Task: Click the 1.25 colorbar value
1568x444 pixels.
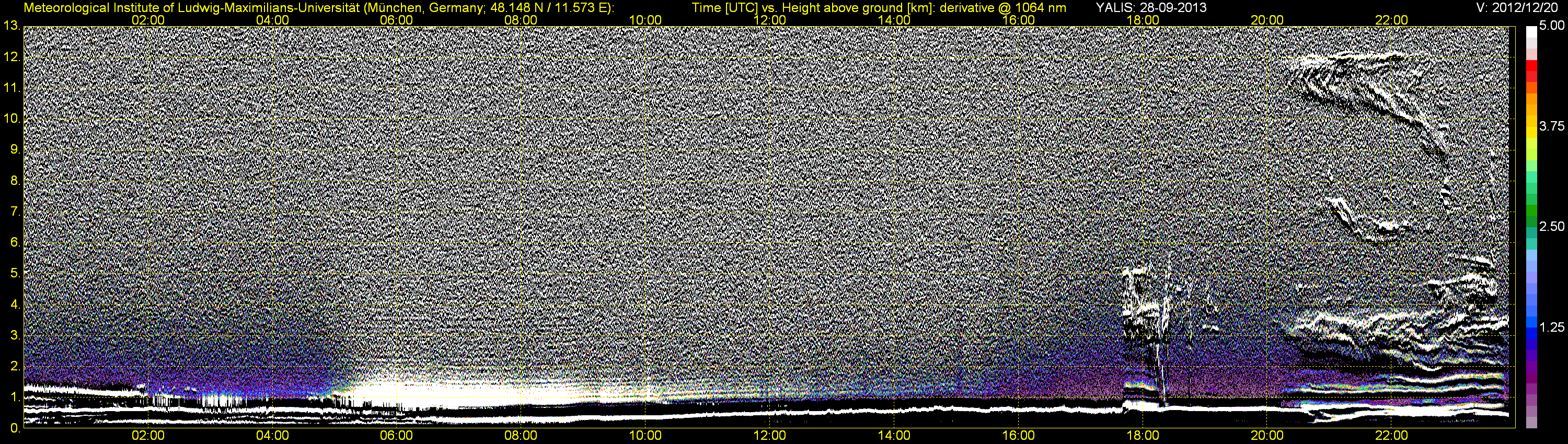Action: 1552,327
